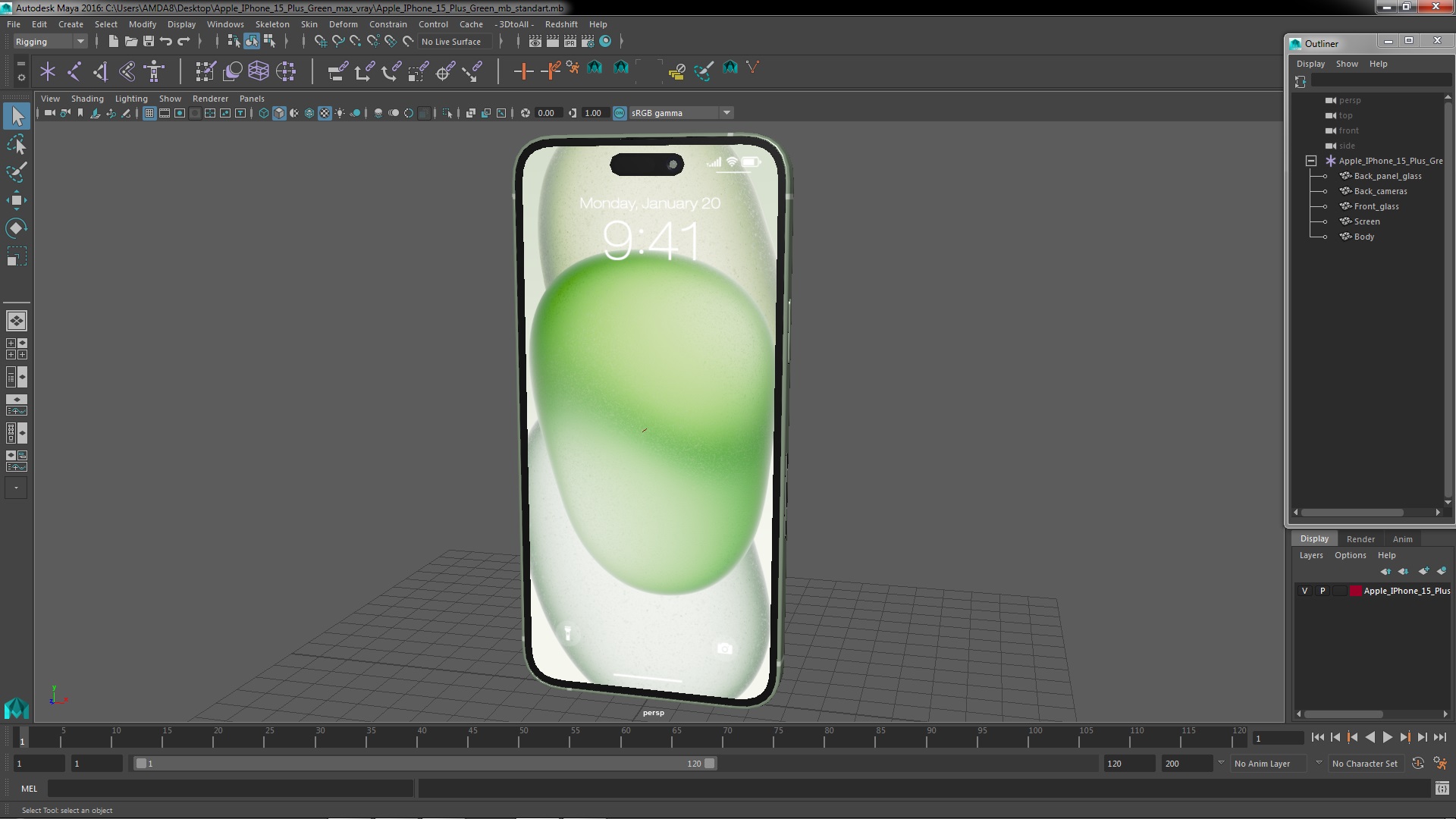Go to end of playback range

point(1440,737)
